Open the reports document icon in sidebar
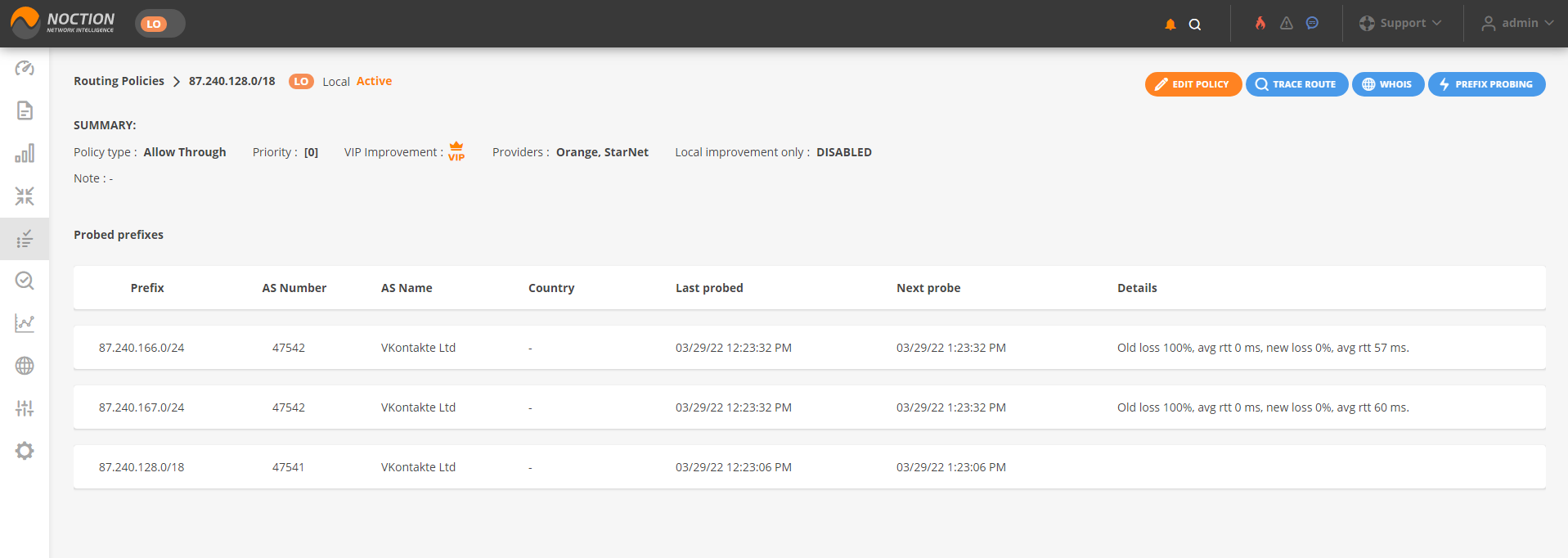1568x558 pixels. coord(25,110)
